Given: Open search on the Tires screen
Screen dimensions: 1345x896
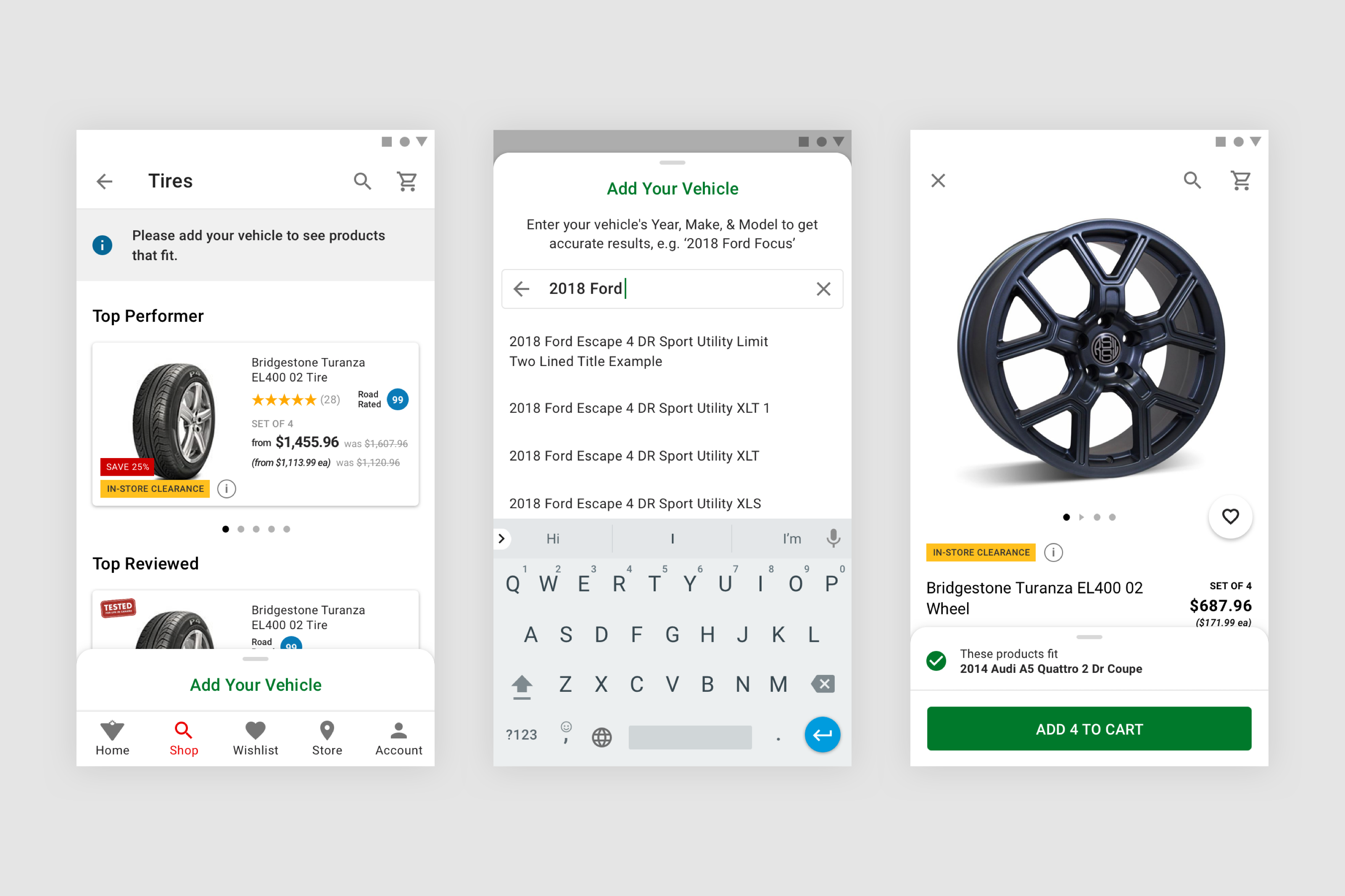Looking at the screenshot, I should (362, 182).
